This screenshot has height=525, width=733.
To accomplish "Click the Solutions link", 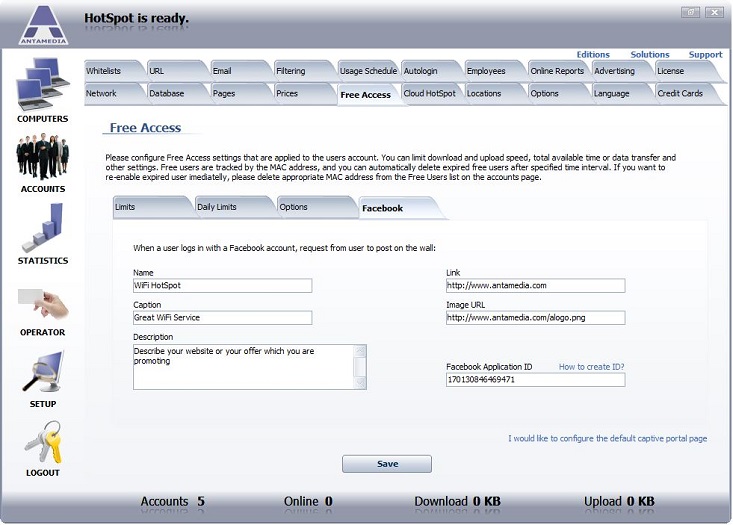I will 650,55.
